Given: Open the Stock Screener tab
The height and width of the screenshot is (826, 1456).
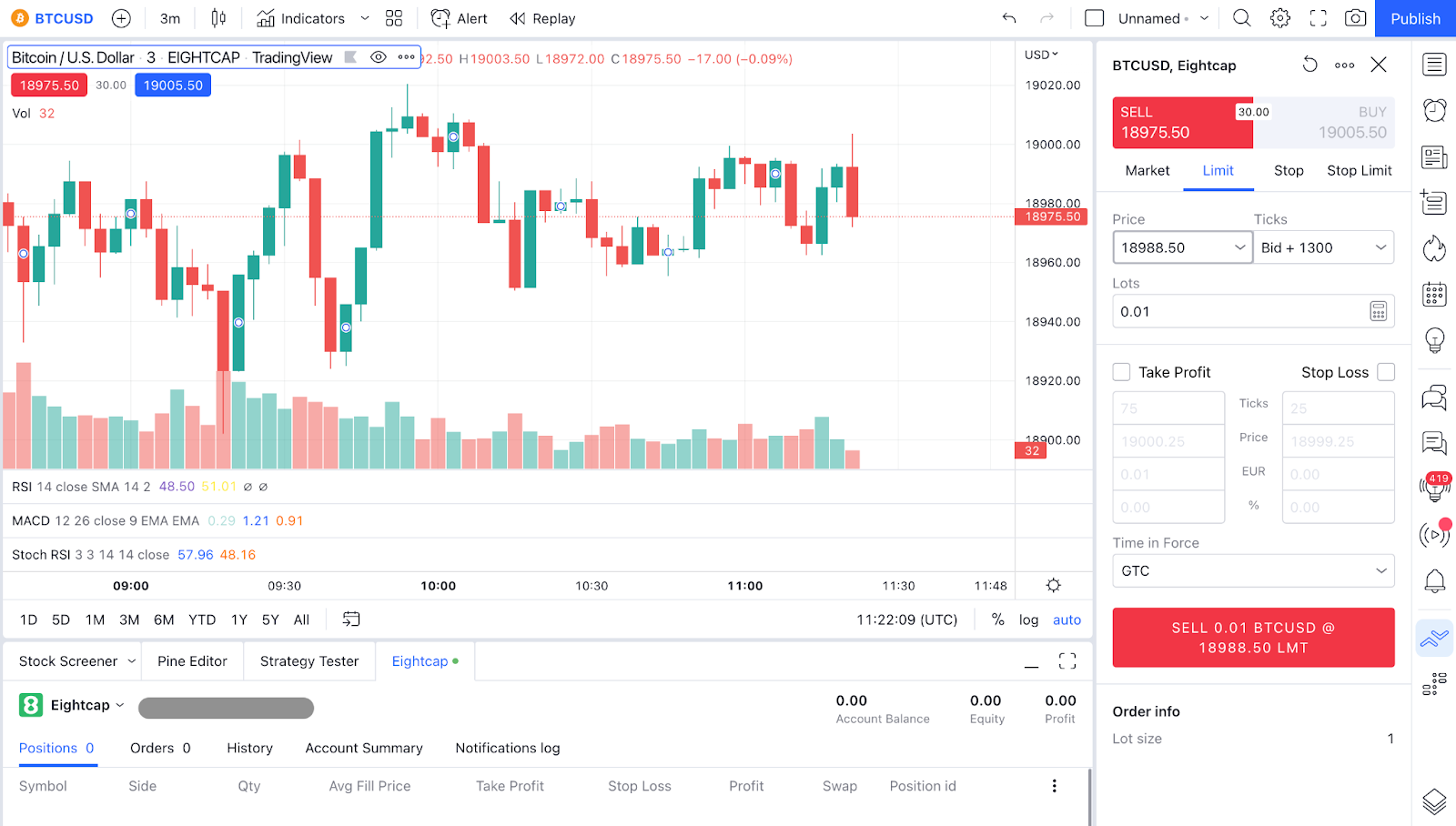Looking at the screenshot, I should pyautogui.click(x=68, y=661).
